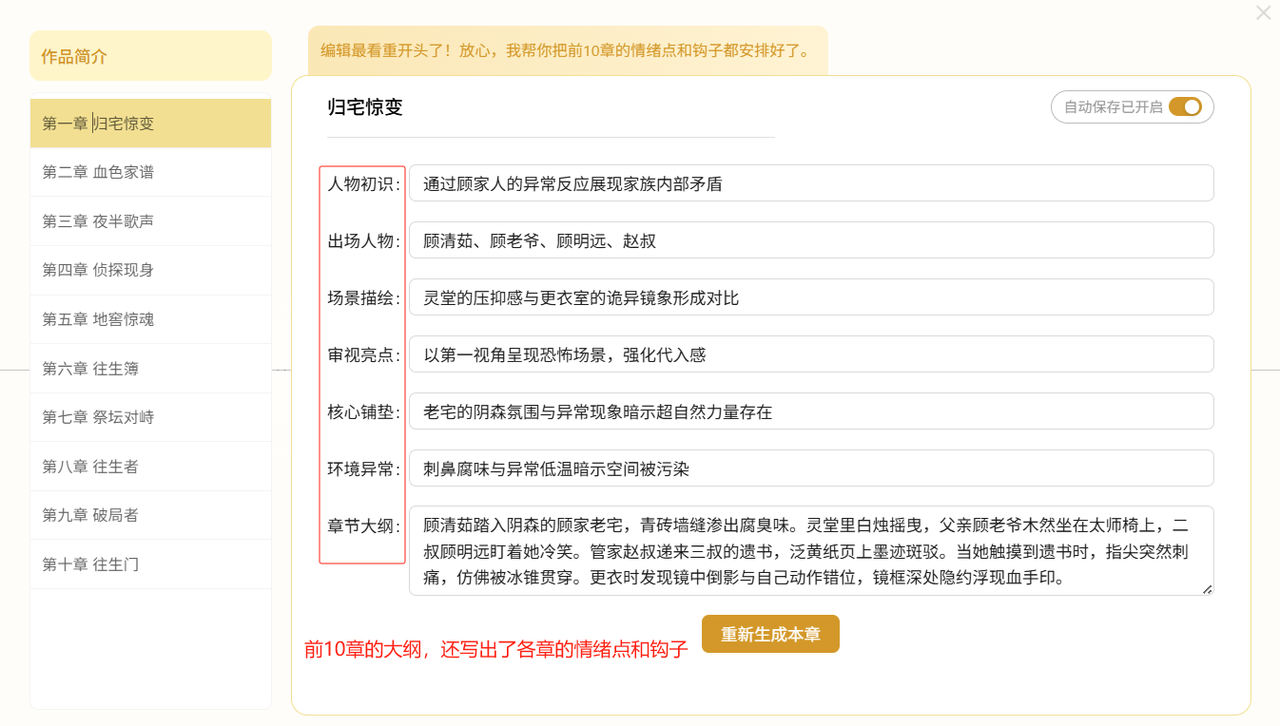1280x726 pixels.
Task: Open 第六章 往生簿 chapter
Action: [x=151, y=368]
